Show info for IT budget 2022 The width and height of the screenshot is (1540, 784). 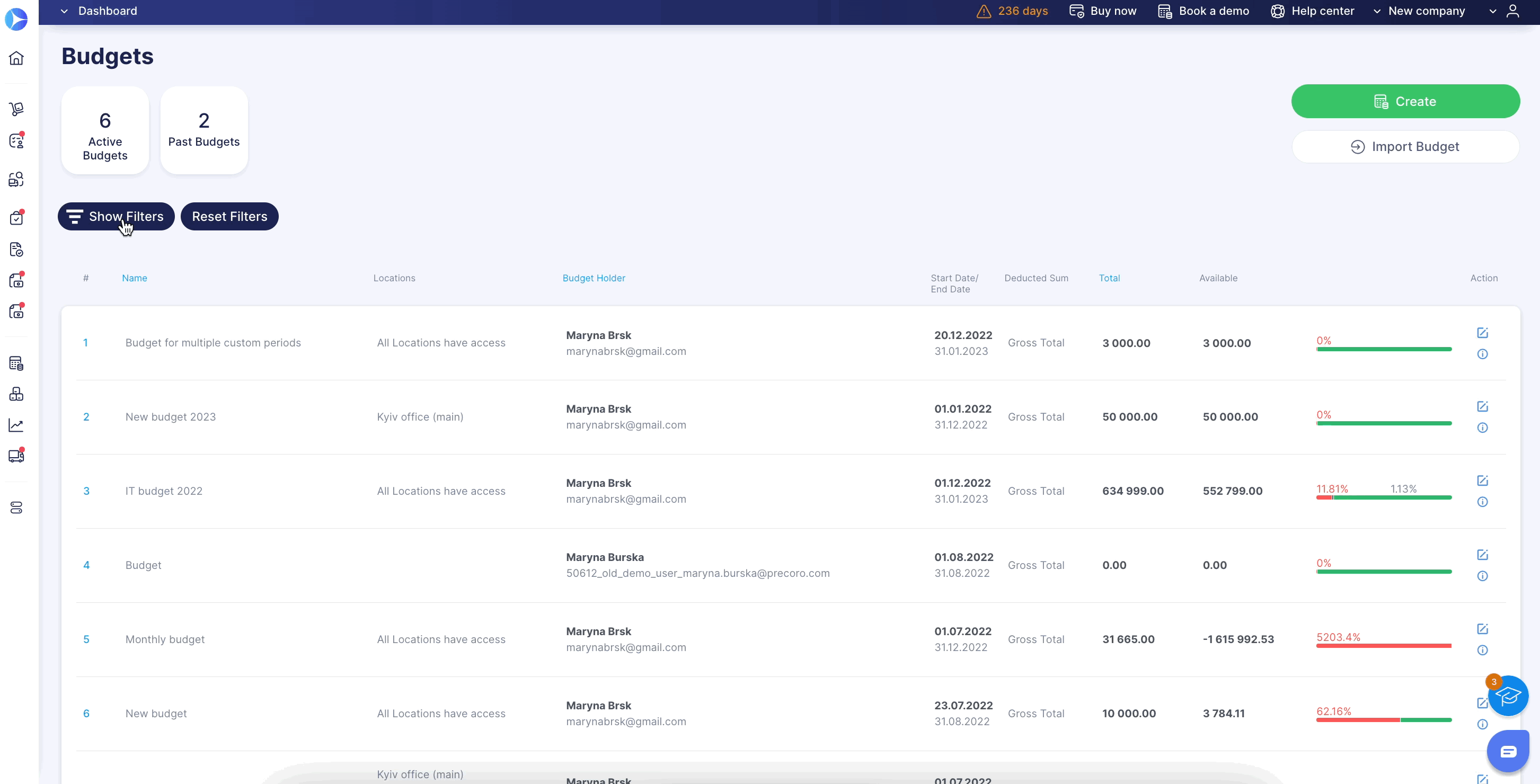point(1483,502)
